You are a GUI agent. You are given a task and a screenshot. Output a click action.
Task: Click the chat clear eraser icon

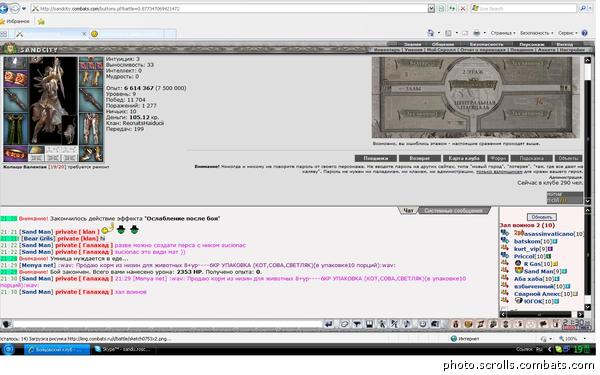(344, 324)
